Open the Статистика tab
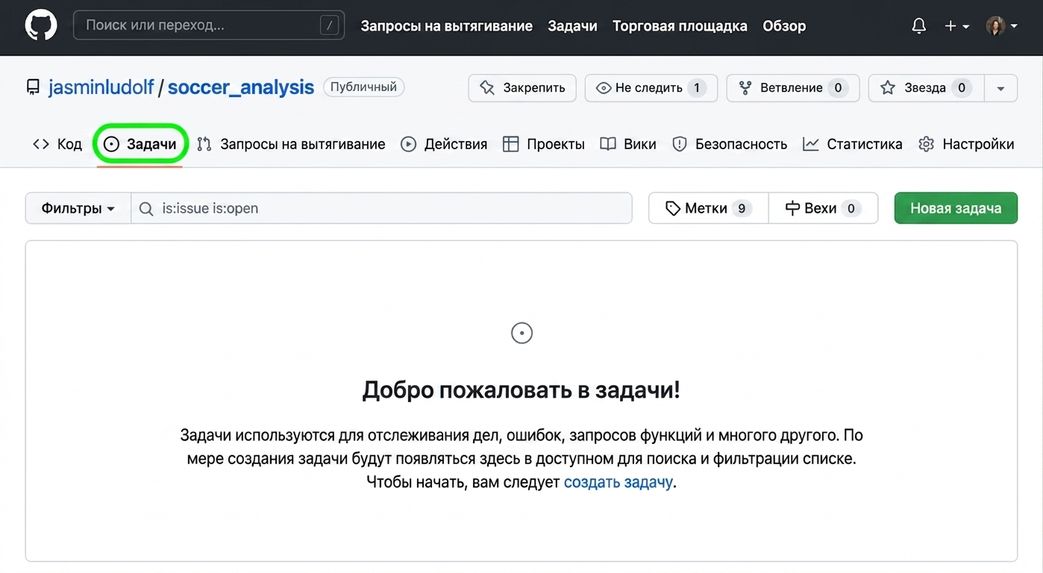1043x573 pixels. point(852,144)
